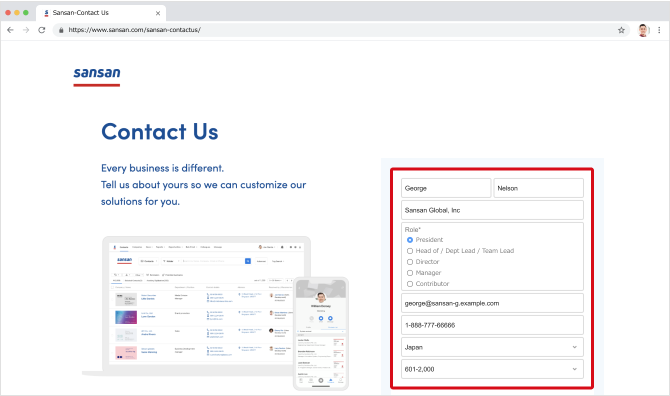Click the company field Sansan Global, Inc
This screenshot has width=670, height=396.
point(492,210)
